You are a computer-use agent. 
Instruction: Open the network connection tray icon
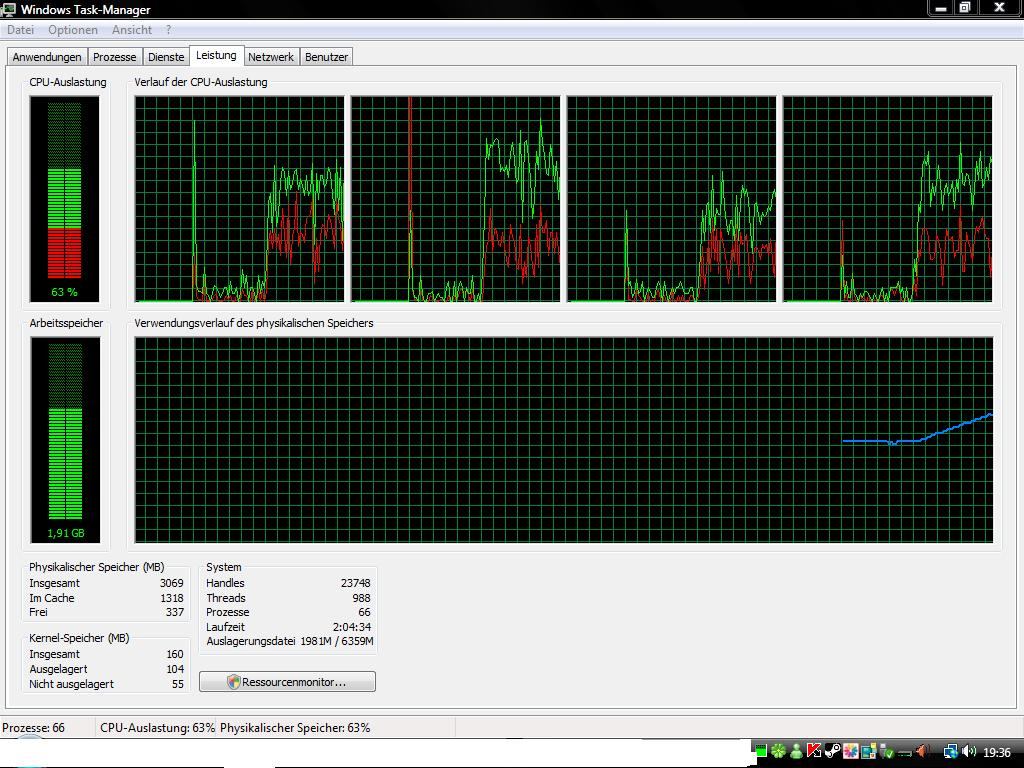coord(952,751)
